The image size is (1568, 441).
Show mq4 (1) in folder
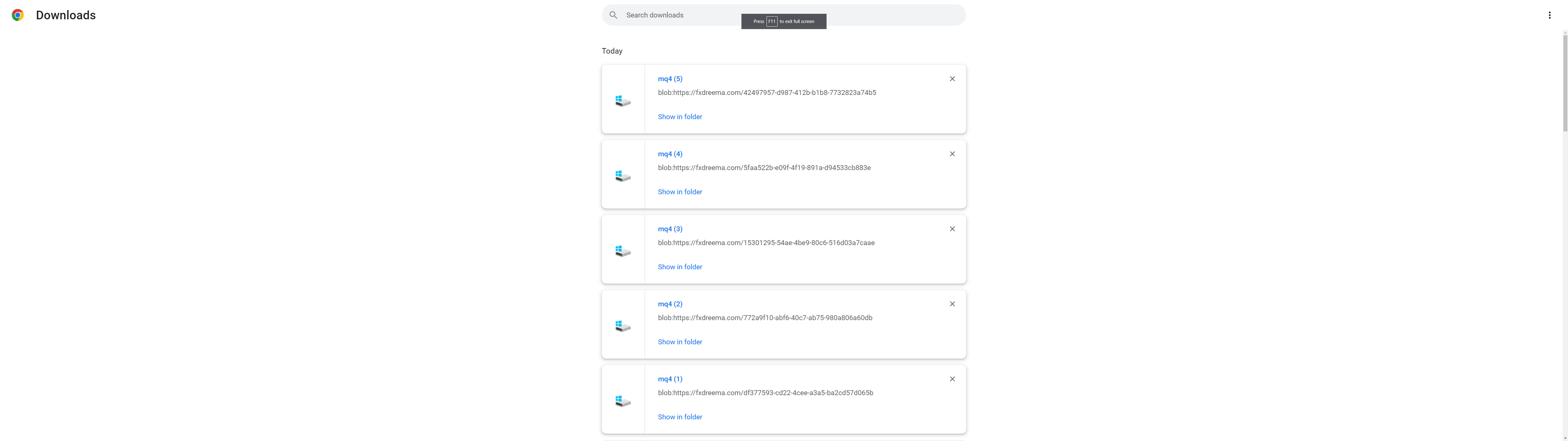(679, 417)
